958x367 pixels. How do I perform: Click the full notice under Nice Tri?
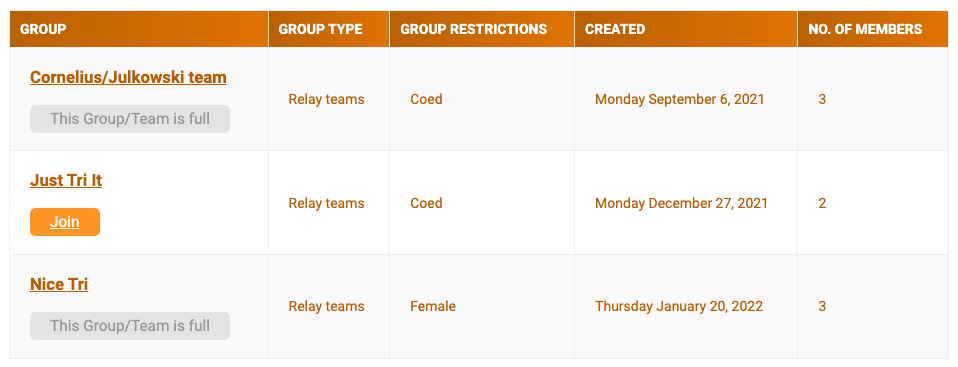point(130,325)
